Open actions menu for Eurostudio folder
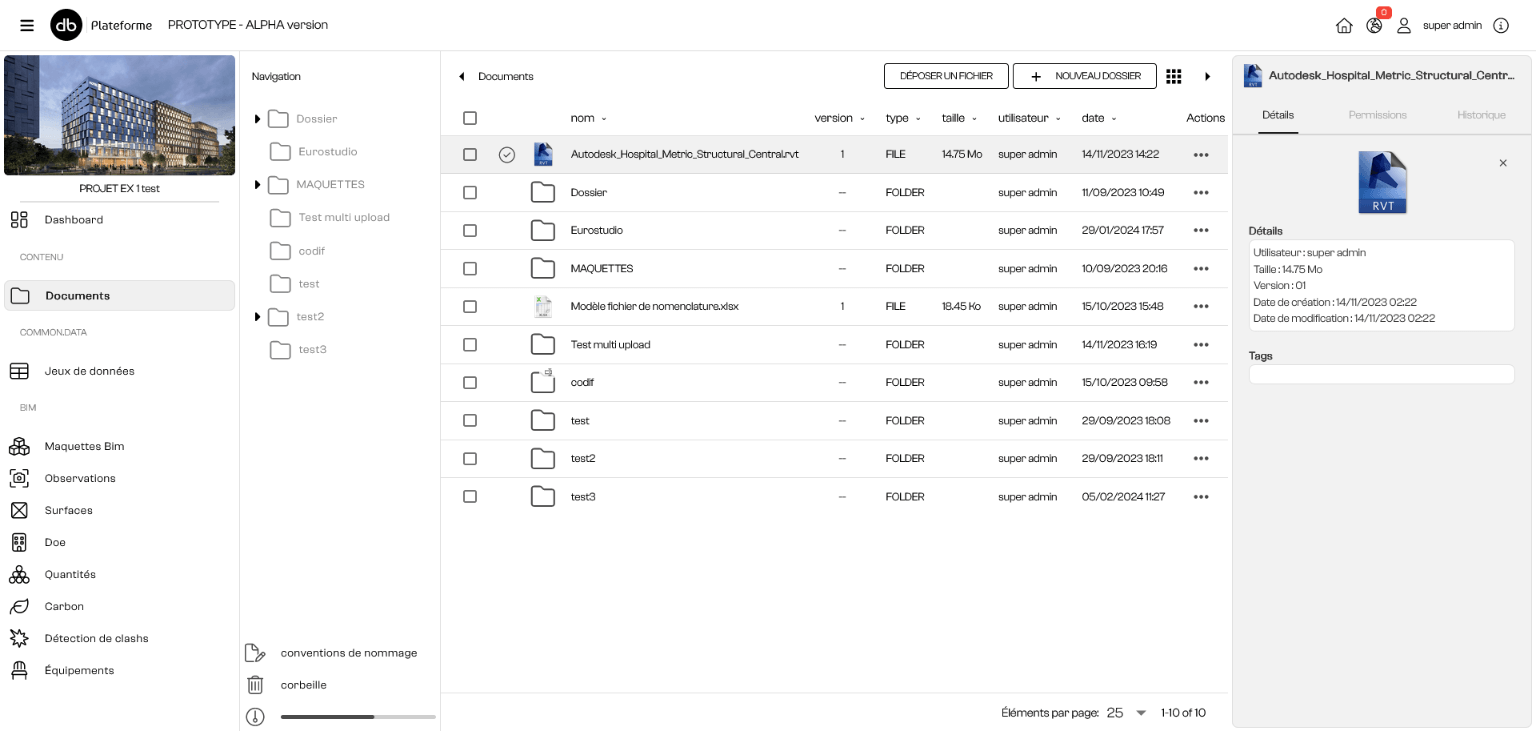1536x731 pixels. 1201,231
